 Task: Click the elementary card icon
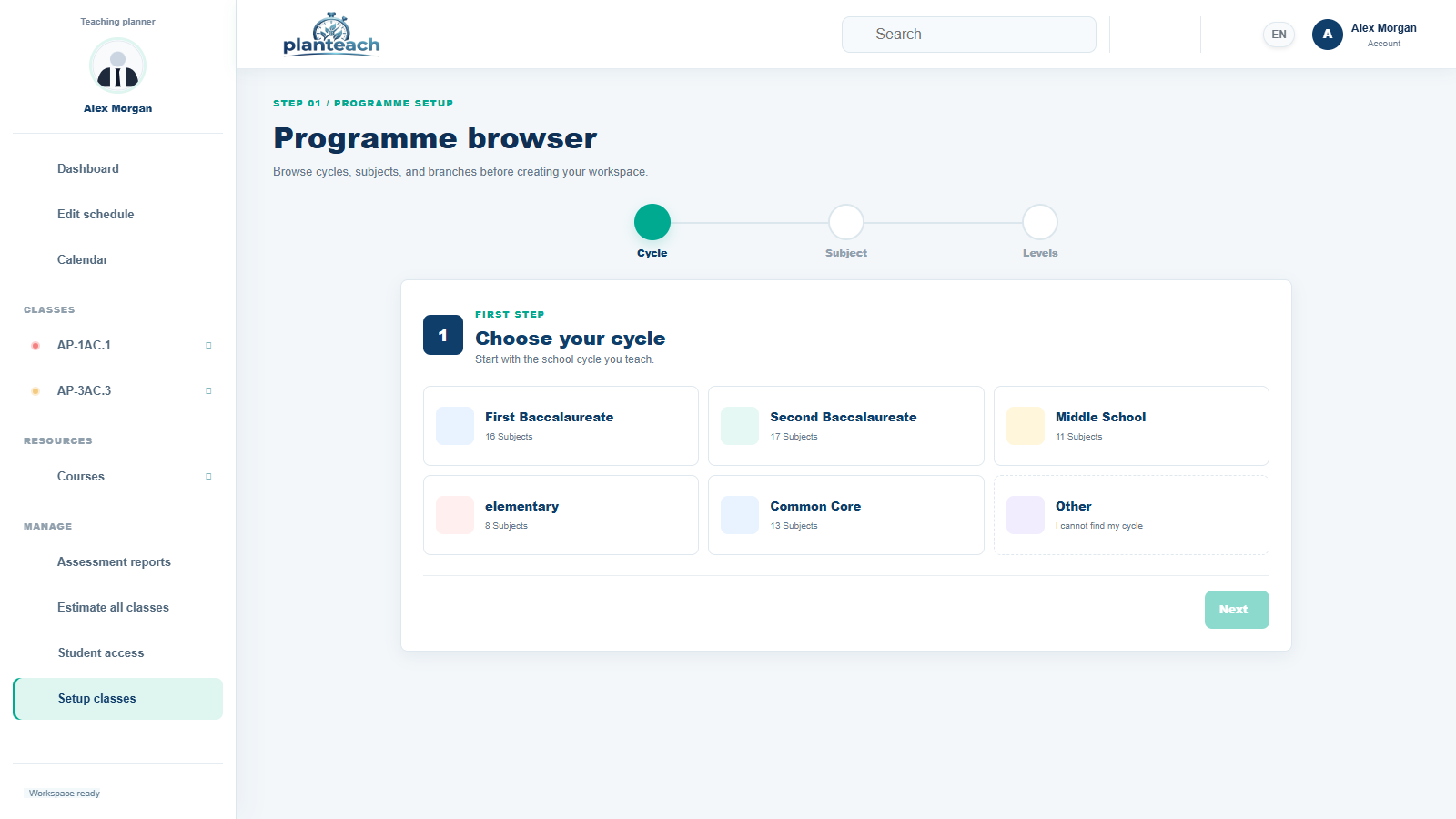(x=455, y=515)
